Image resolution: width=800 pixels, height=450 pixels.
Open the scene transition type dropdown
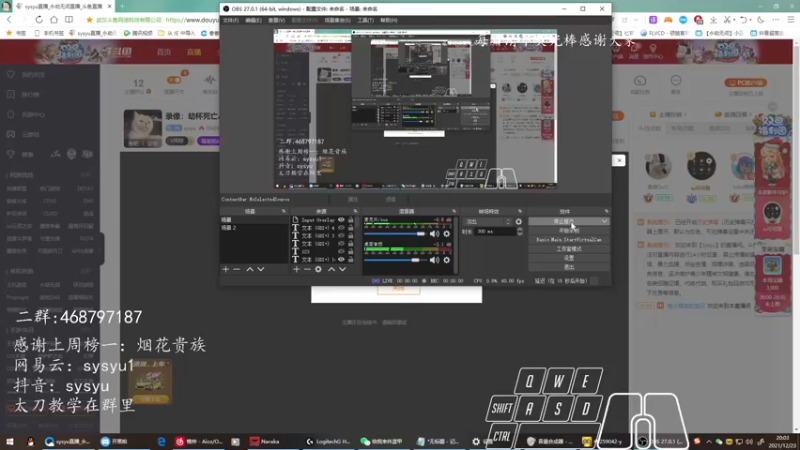pyautogui.click(x=487, y=222)
